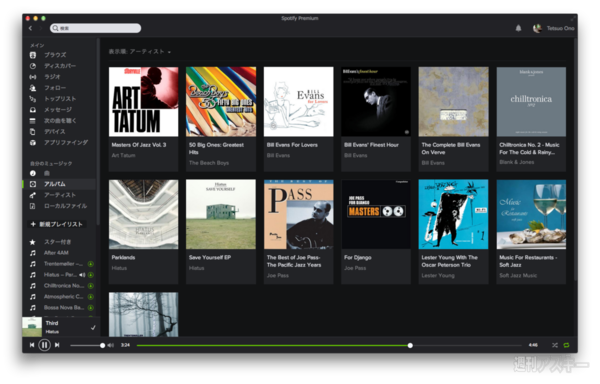Click the now-playing album art thumbnail
Image resolution: width=600 pixels, height=384 pixels.
(32, 327)
